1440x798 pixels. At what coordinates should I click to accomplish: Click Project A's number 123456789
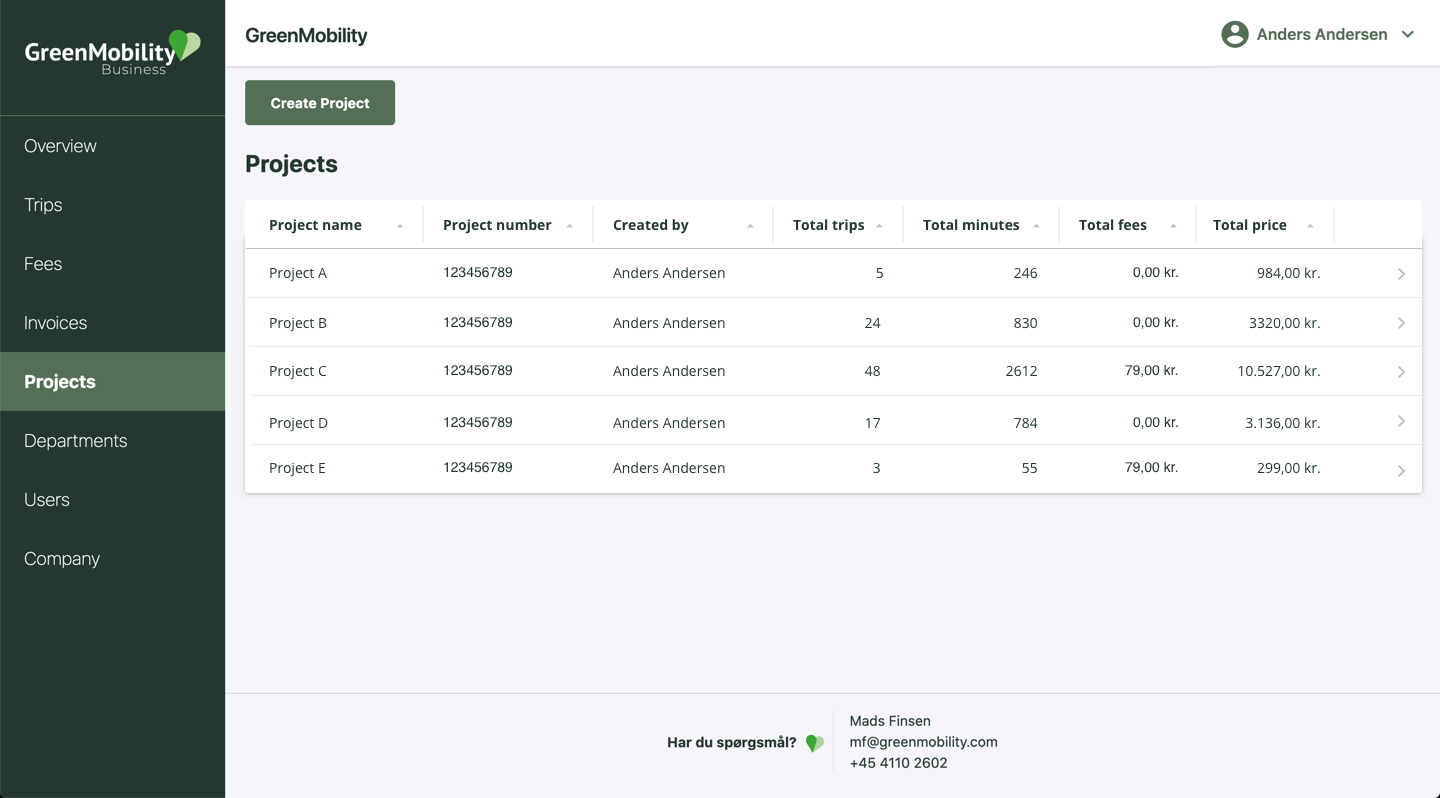coord(478,272)
